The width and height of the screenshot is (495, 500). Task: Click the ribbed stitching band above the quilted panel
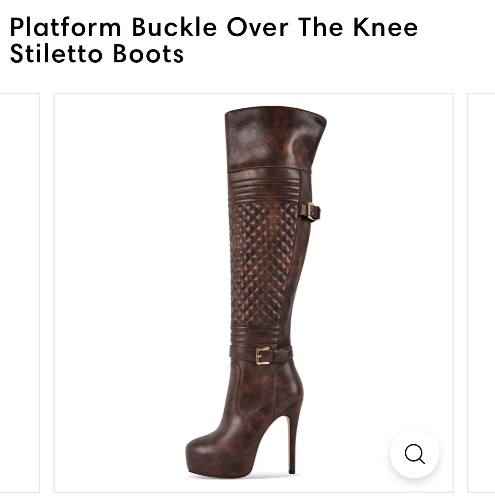(265, 188)
